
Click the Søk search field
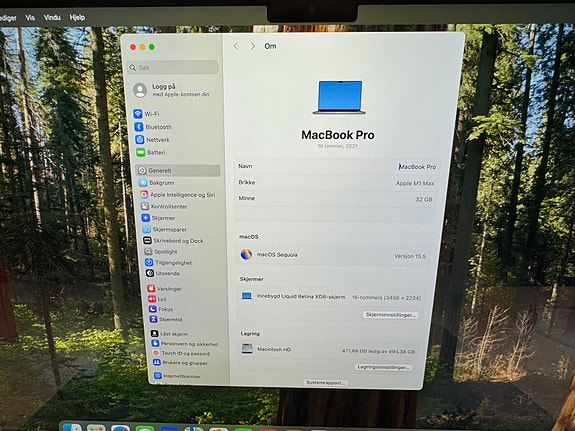(x=173, y=67)
